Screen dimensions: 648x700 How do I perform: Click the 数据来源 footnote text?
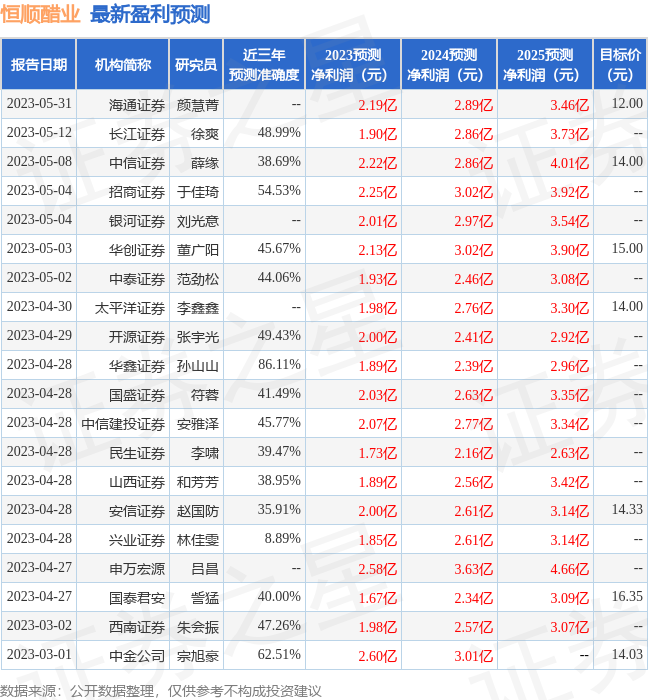[x=161, y=691]
